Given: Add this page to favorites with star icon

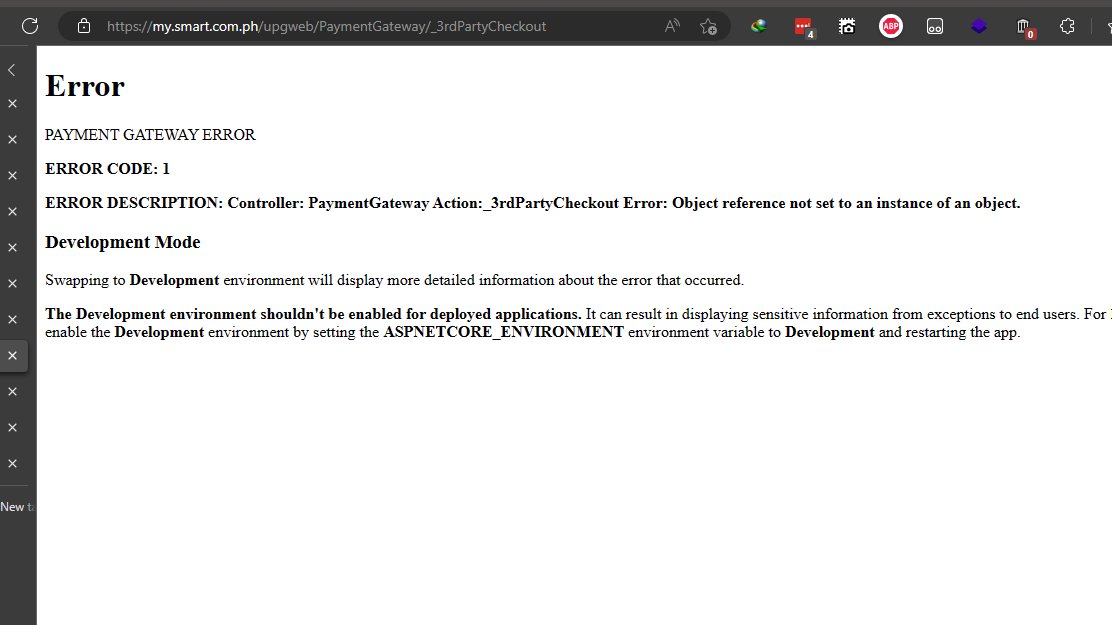Looking at the screenshot, I should click(x=708, y=26).
